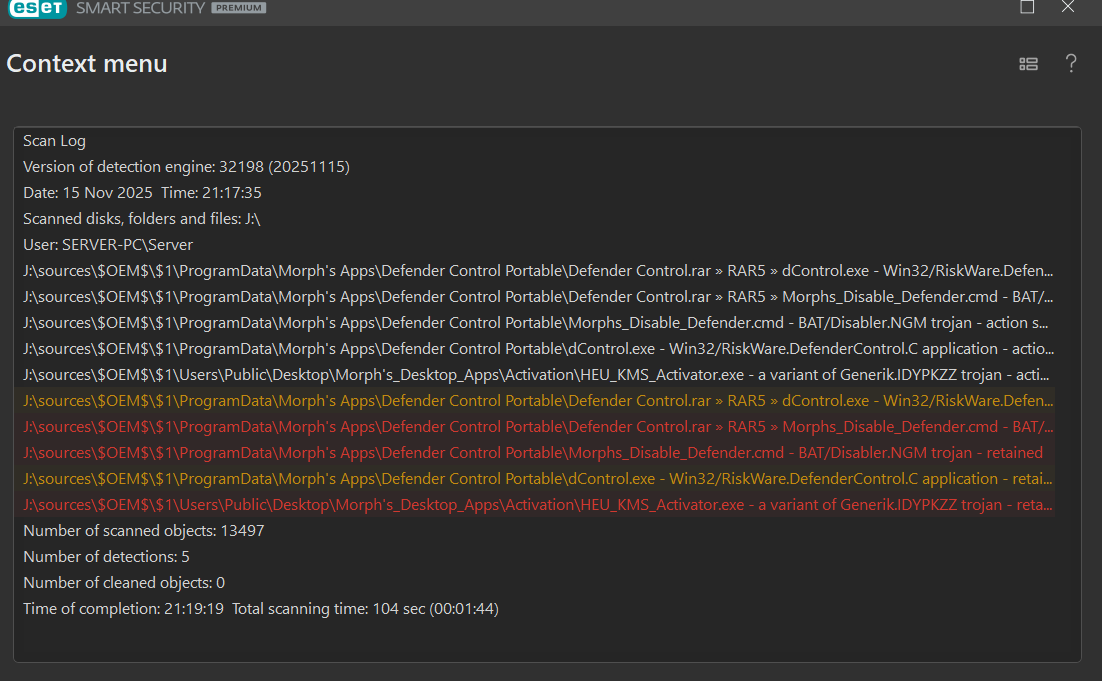Maximize the ESET window
This screenshot has height=681, width=1102.
pyautogui.click(x=1027, y=7)
